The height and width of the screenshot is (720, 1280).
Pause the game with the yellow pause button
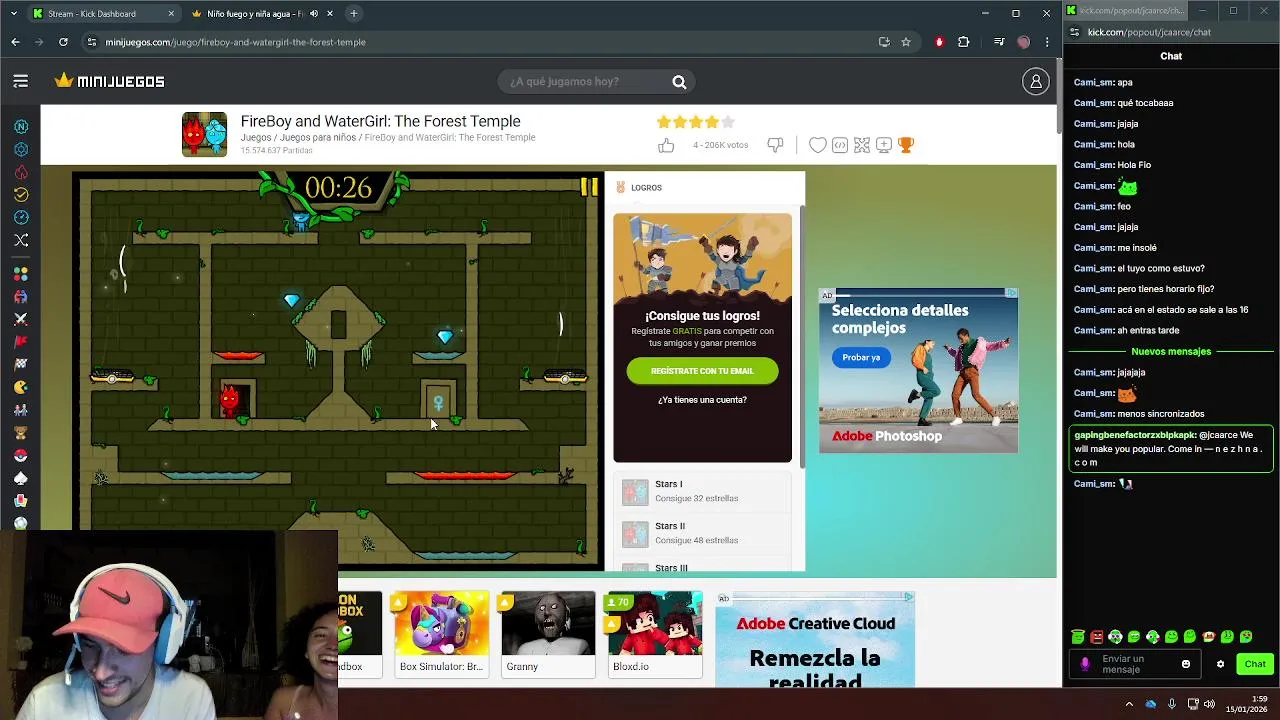point(589,187)
